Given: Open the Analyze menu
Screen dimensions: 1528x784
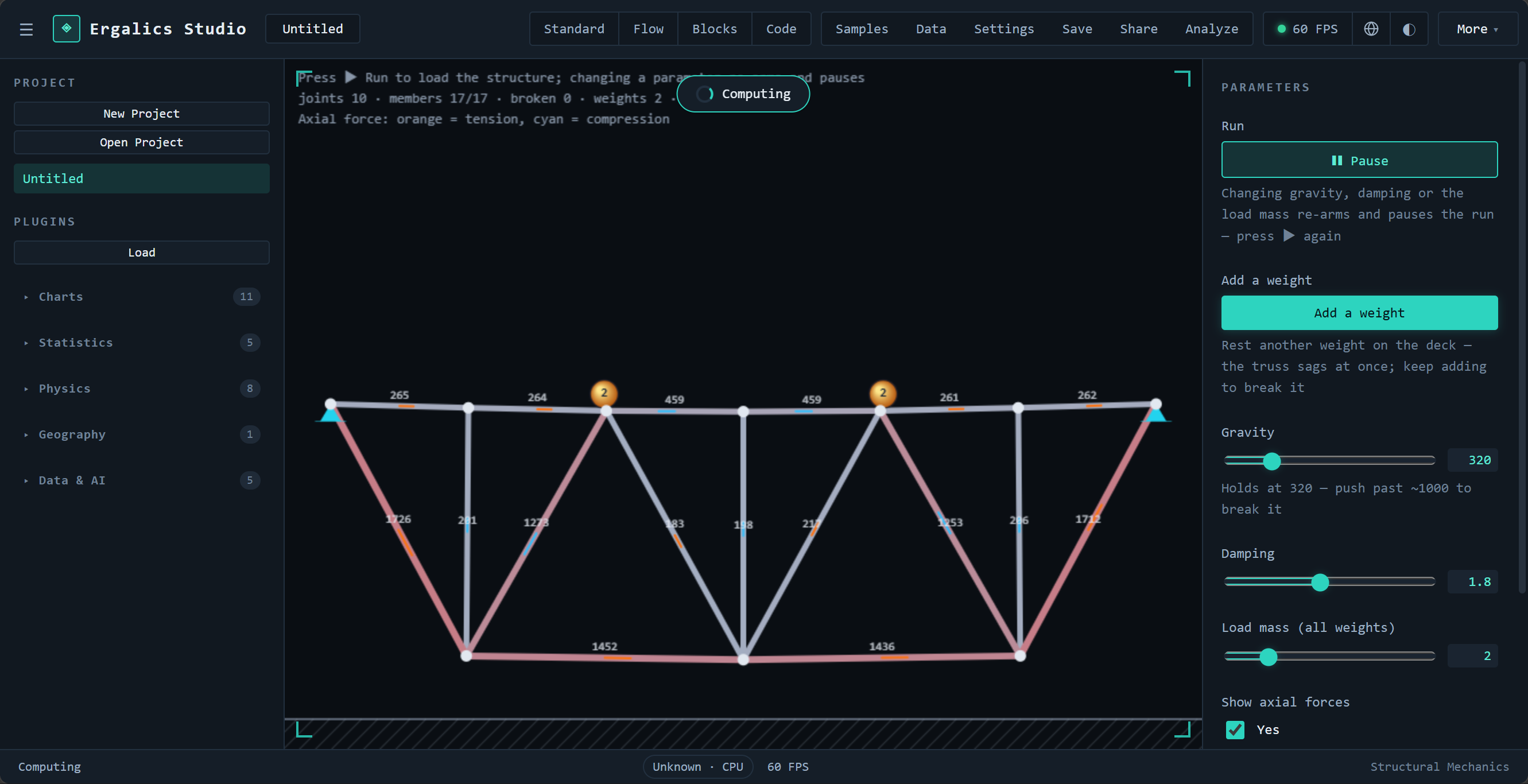Looking at the screenshot, I should click(1211, 29).
